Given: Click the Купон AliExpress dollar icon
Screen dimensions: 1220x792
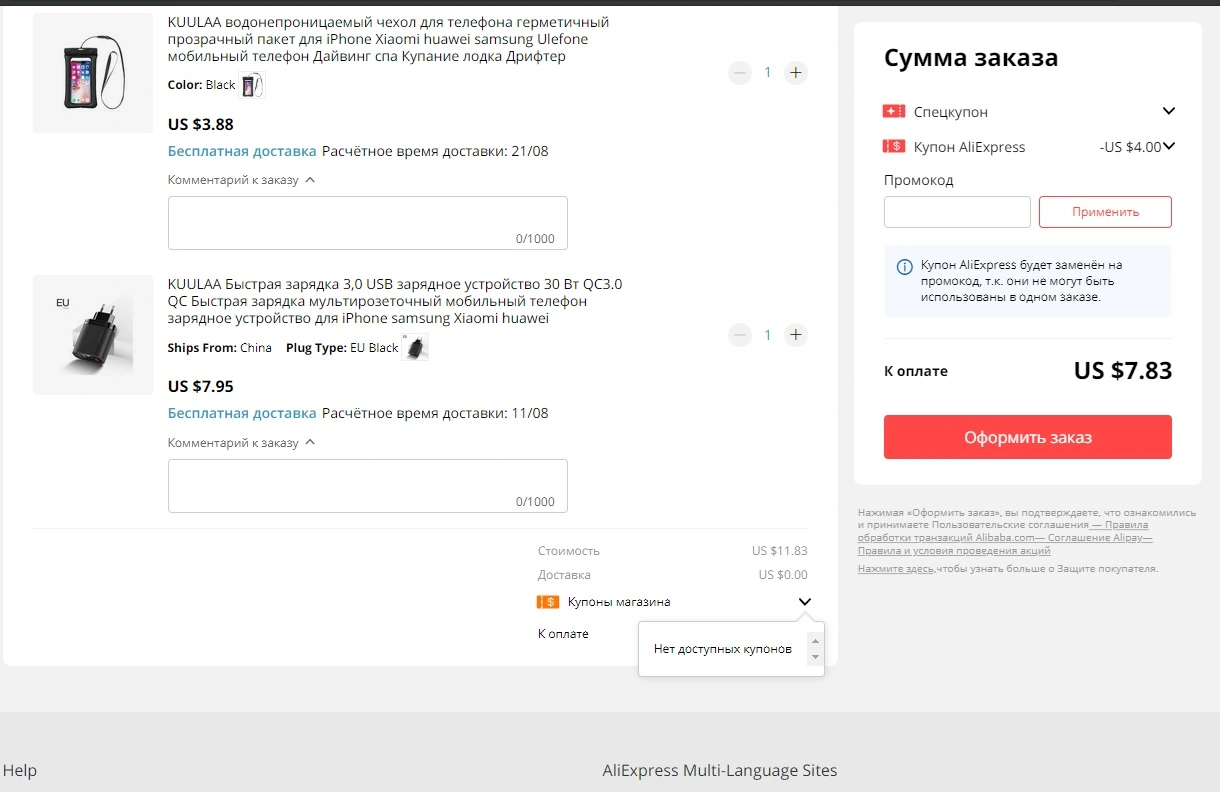Looking at the screenshot, I should pos(894,147).
